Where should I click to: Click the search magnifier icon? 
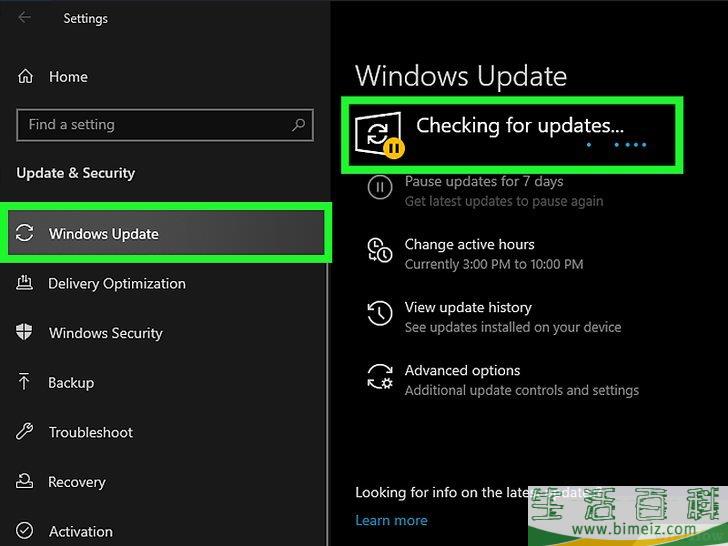tap(298, 125)
